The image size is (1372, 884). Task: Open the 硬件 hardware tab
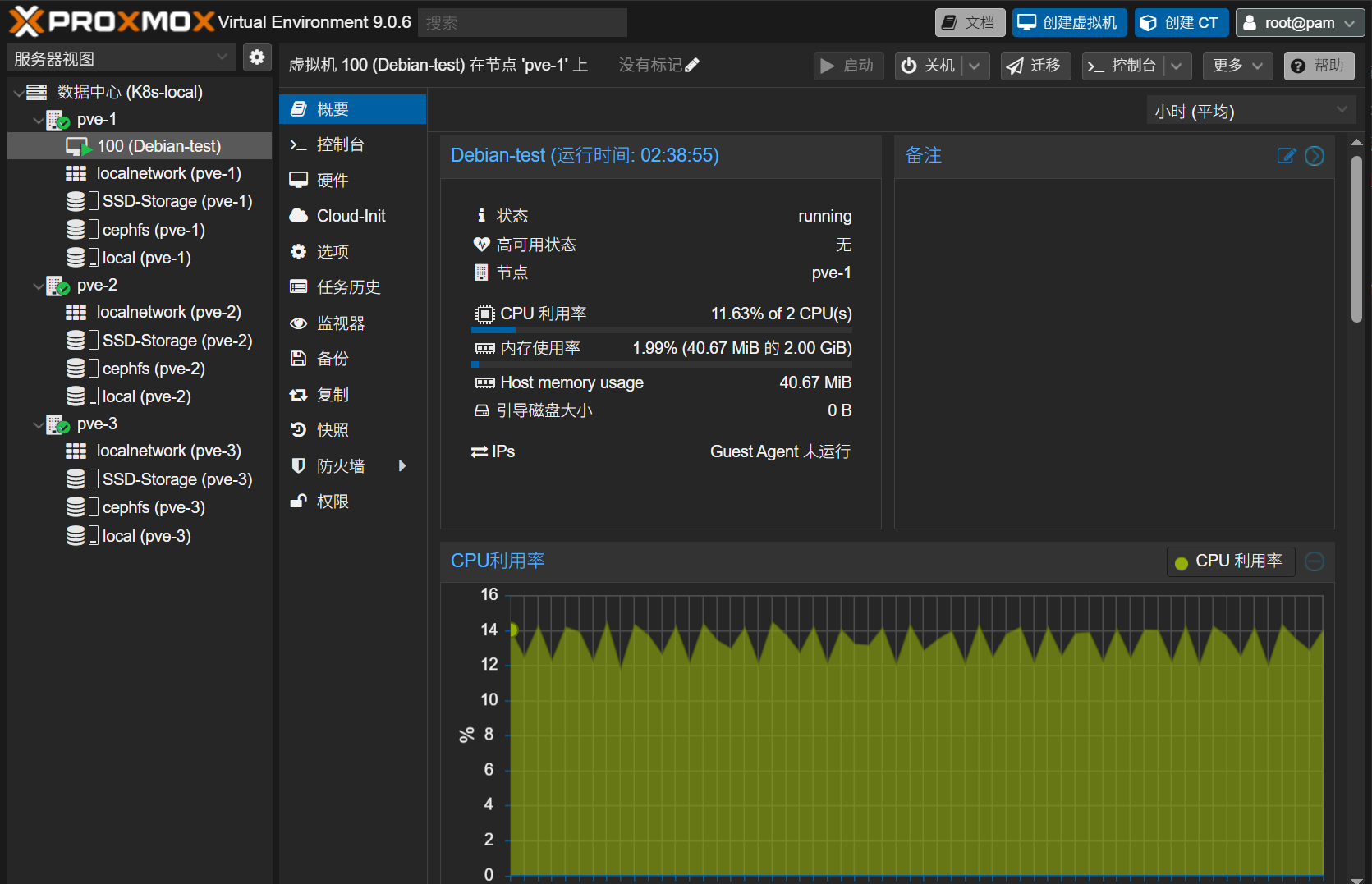click(x=333, y=181)
